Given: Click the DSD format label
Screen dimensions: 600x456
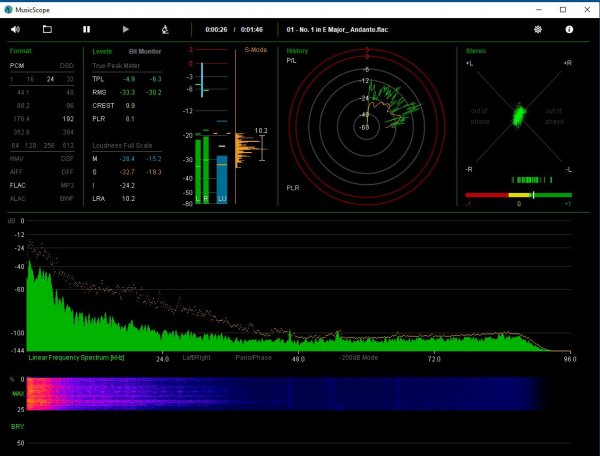Looking at the screenshot, I should pyautogui.click(x=67, y=66).
